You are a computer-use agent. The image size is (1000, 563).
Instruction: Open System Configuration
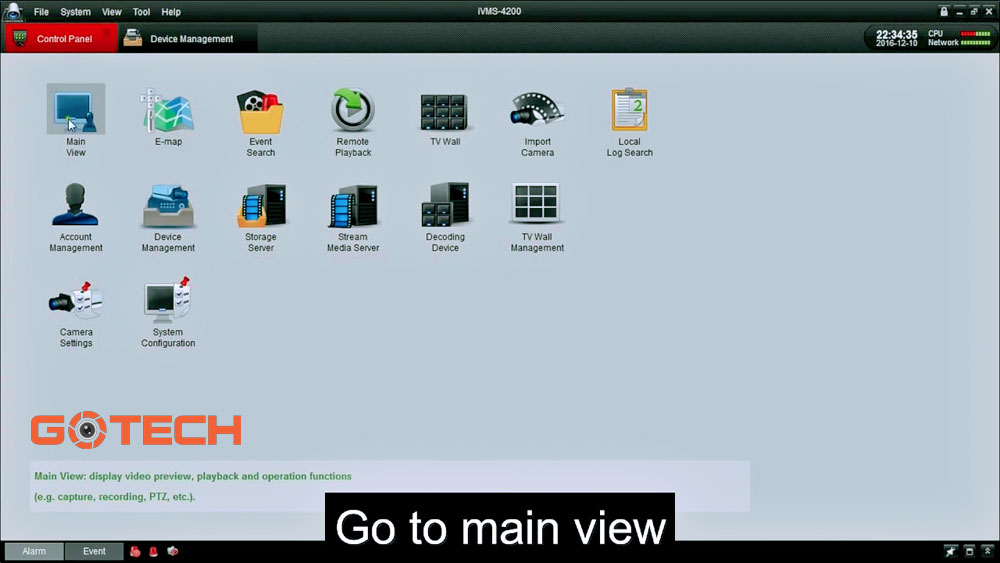point(168,301)
